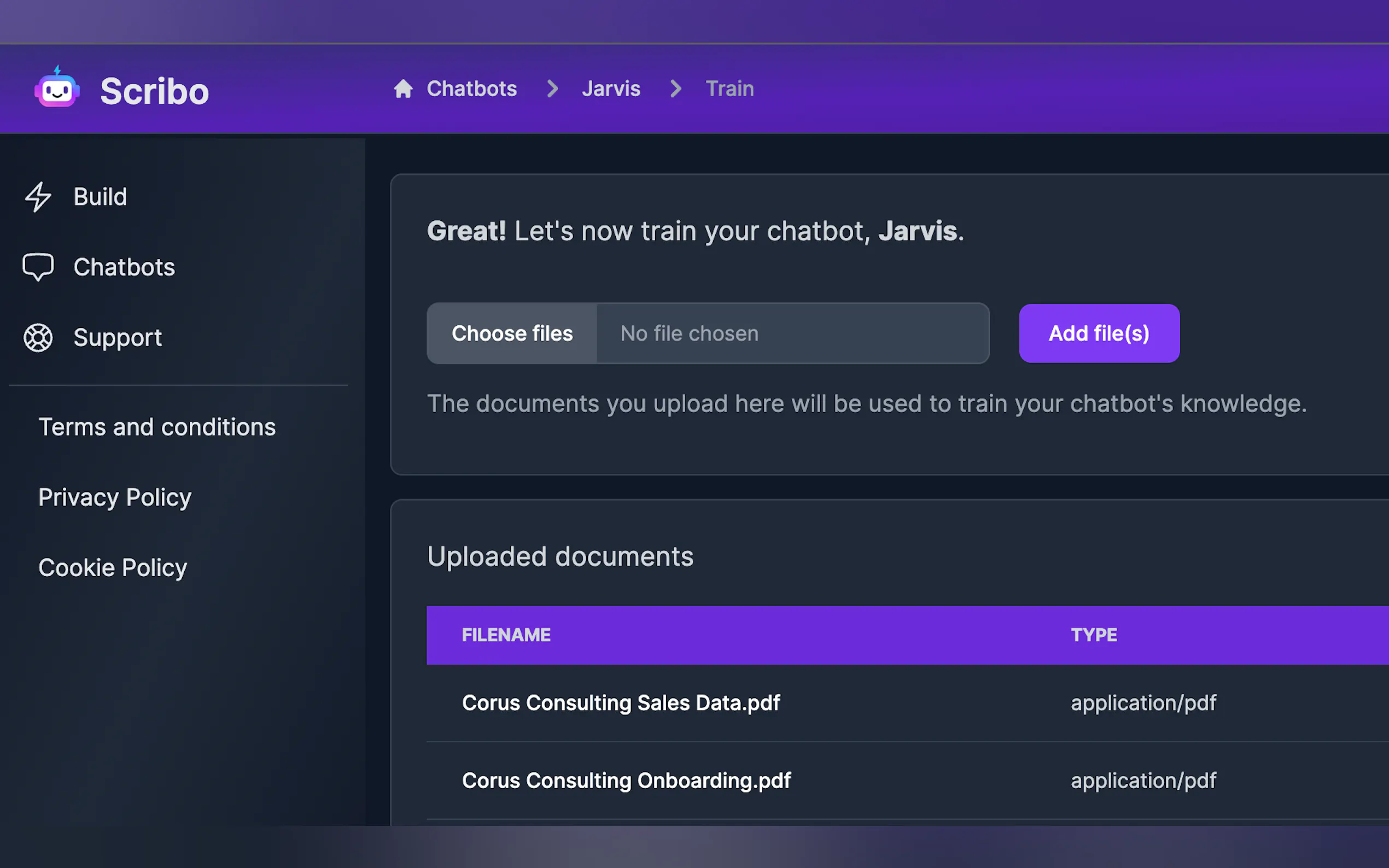Image resolution: width=1389 pixels, height=868 pixels.
Task: Click the Chatbots speech bubble icon
Action: click(38, 267)
